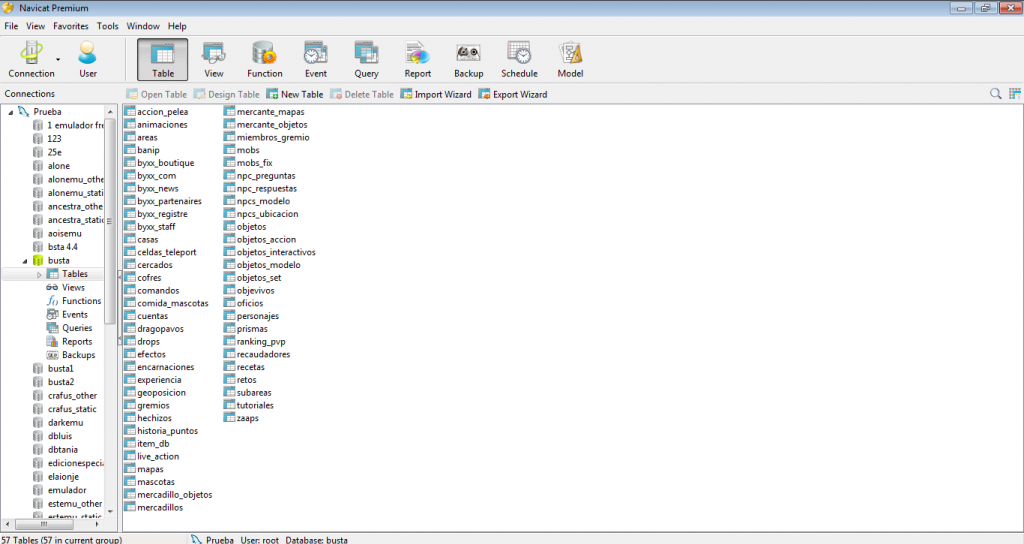The image size is (1024, 544).
Task: Launch the Export Wizard
Action: [513, 94]
